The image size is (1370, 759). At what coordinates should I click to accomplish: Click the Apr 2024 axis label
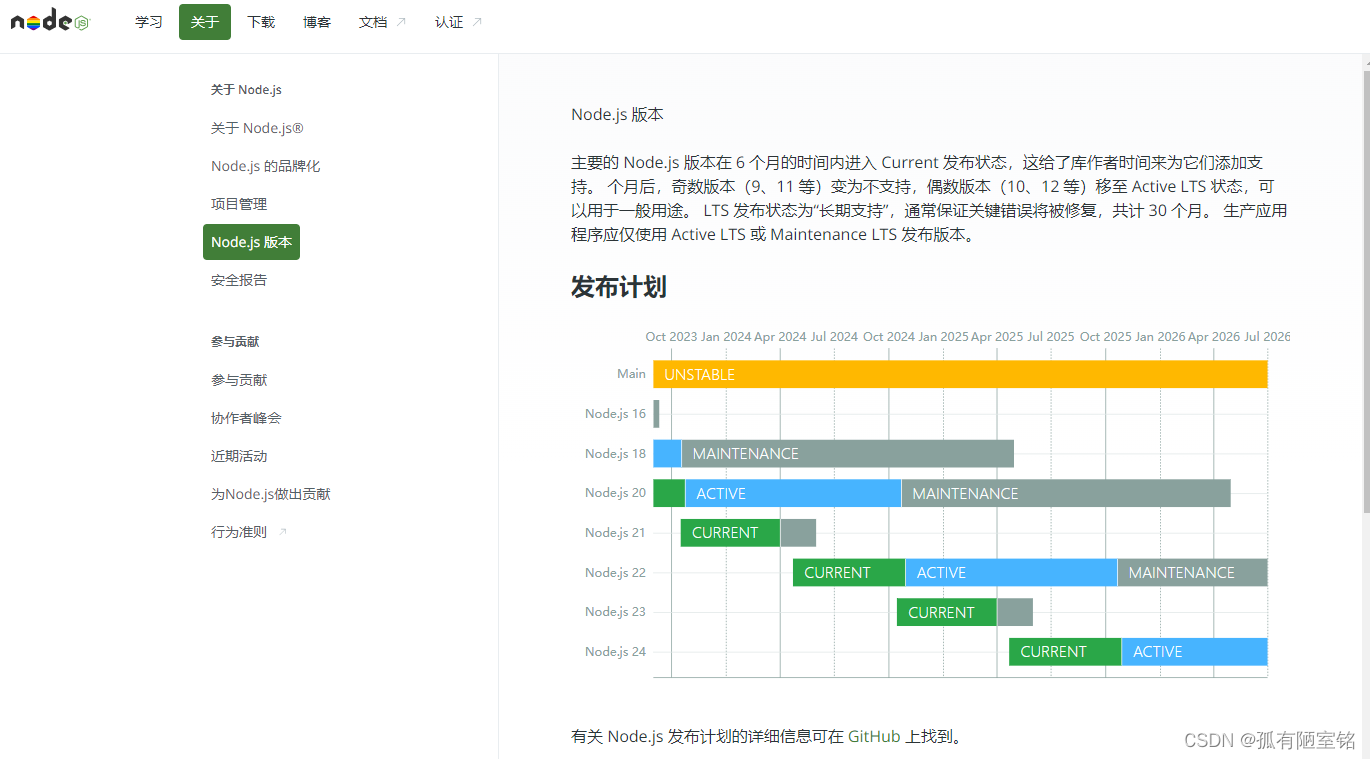pos(780,337)
